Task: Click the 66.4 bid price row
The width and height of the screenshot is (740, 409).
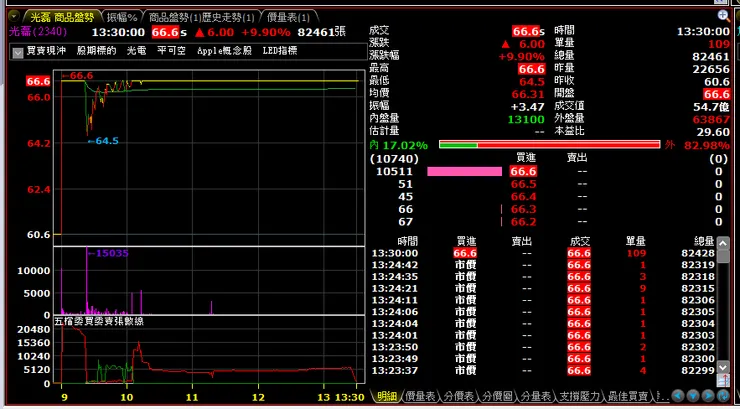Action: [523, 197]
